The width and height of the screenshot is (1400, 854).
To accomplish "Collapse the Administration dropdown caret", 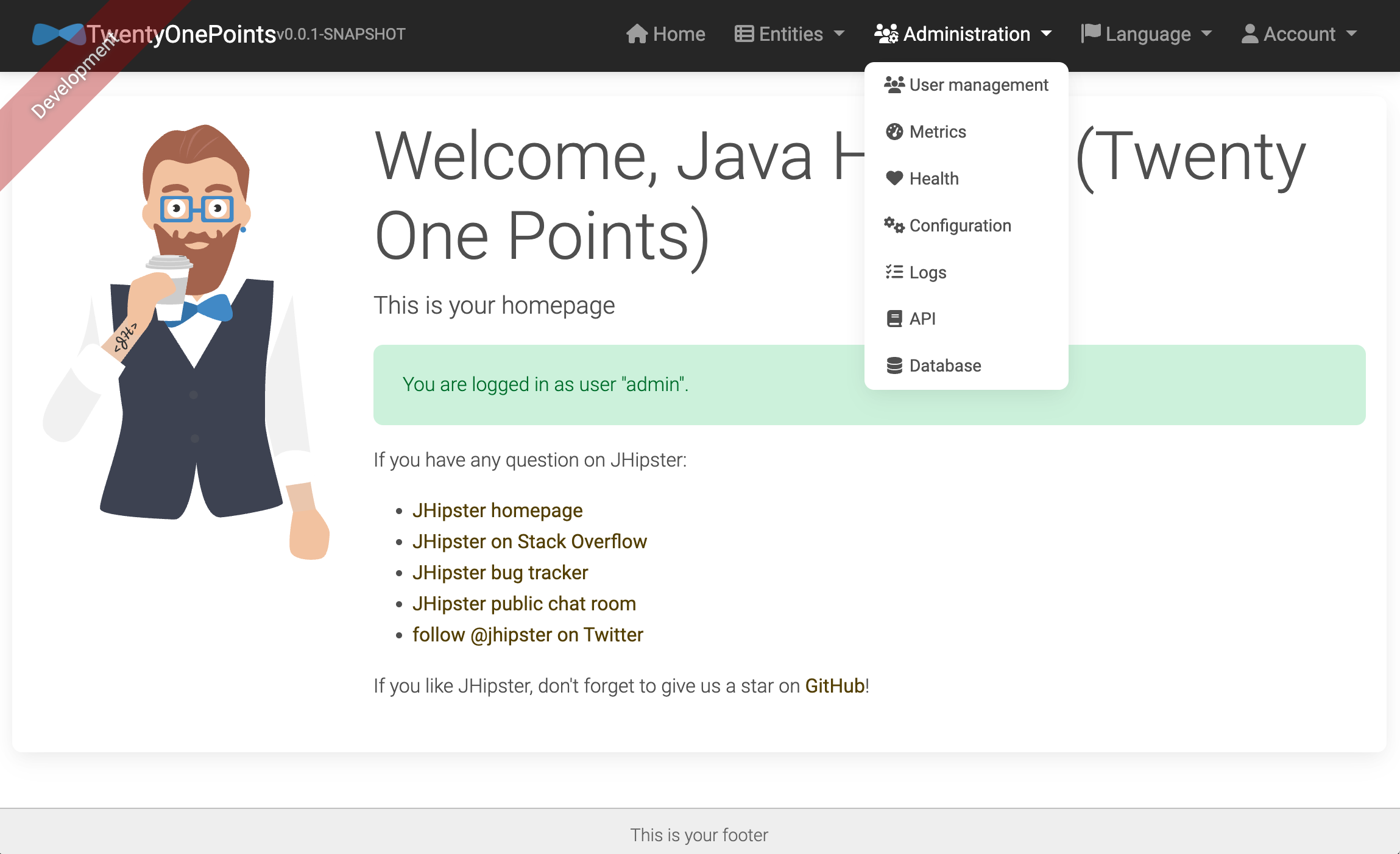I will pyautogui.click(x=1047, y=34).
